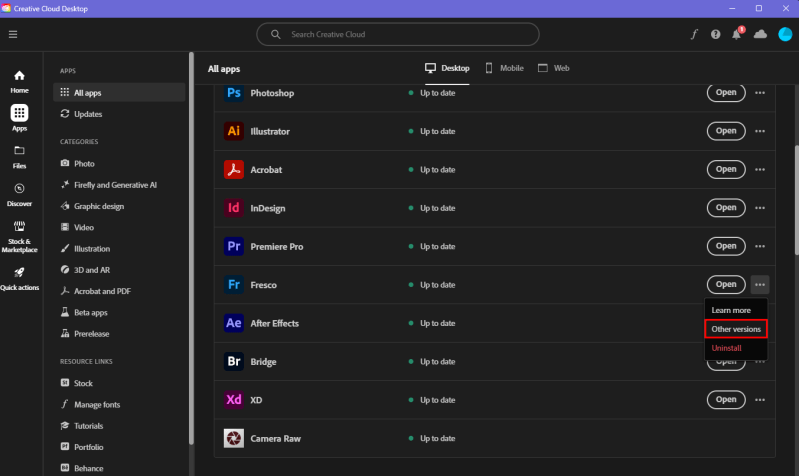Switch to the Web tab
The width and height of the screenshot is (799, 476).
(553, 68)
